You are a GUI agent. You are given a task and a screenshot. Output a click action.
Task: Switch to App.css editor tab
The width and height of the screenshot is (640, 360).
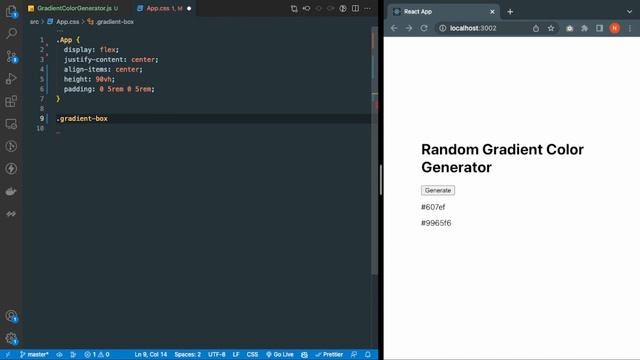tap(164, 8)
